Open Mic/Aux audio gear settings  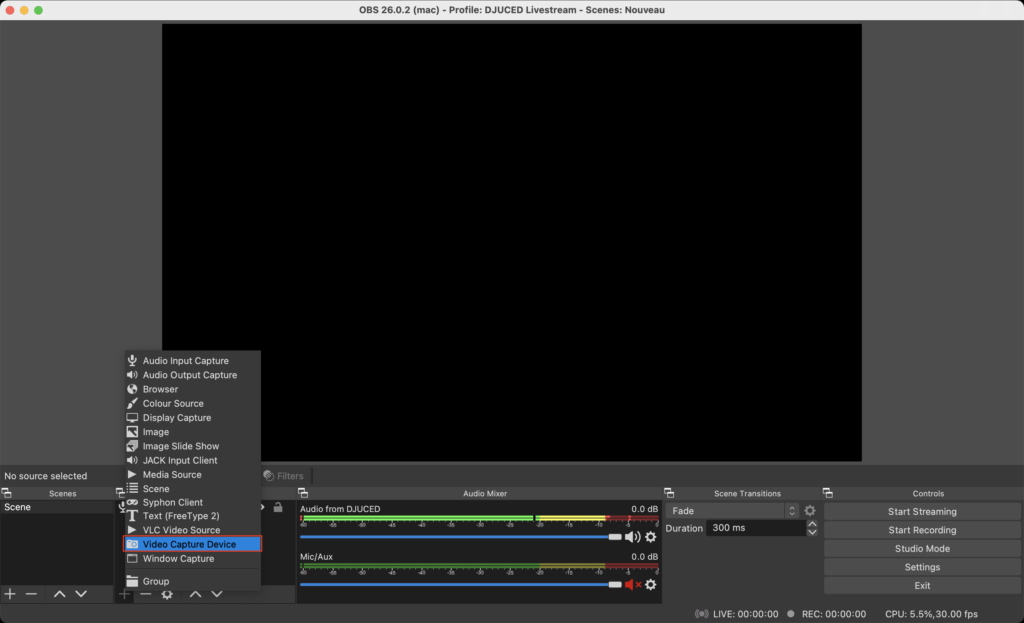[651, 585]
